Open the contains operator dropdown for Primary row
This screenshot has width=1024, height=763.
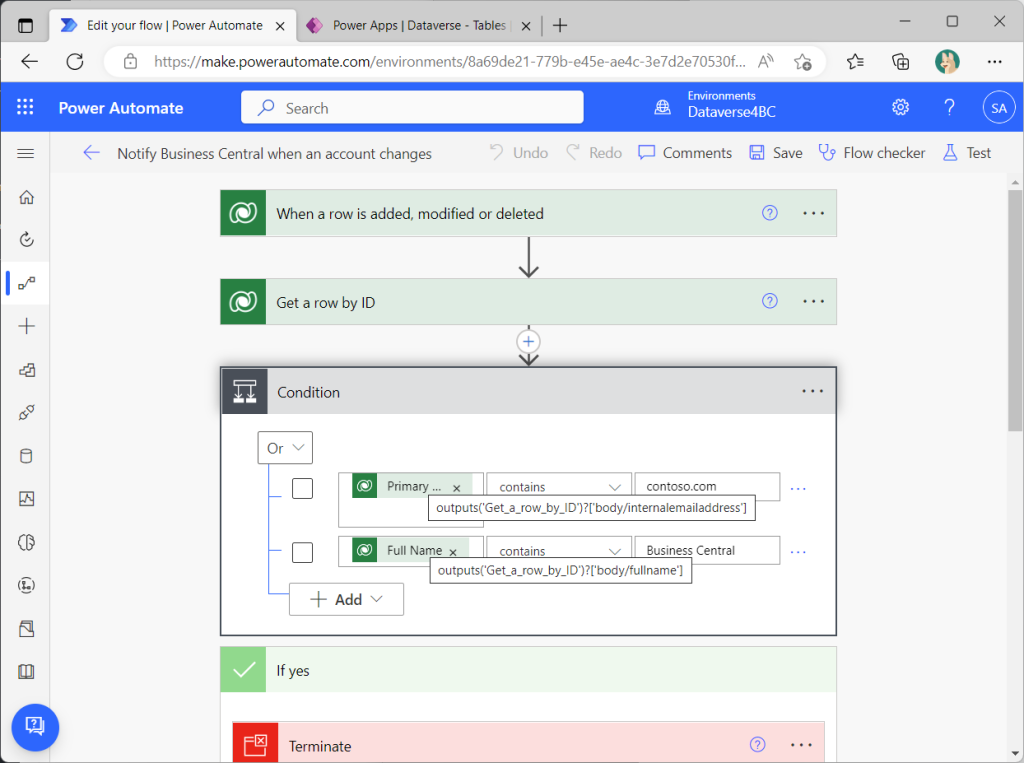558,487
